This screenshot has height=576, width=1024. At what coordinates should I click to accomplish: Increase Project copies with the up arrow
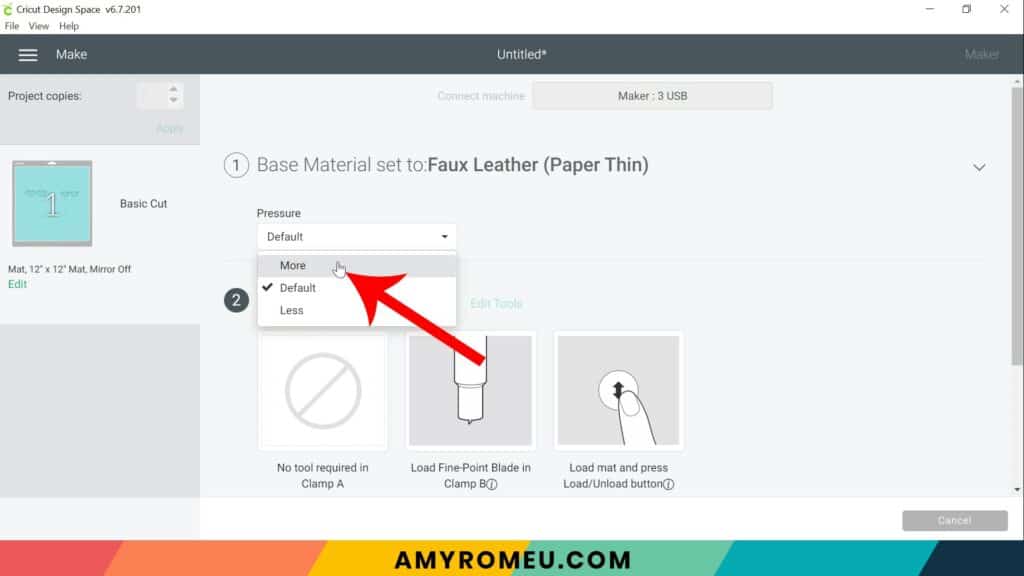click(173, 89)
